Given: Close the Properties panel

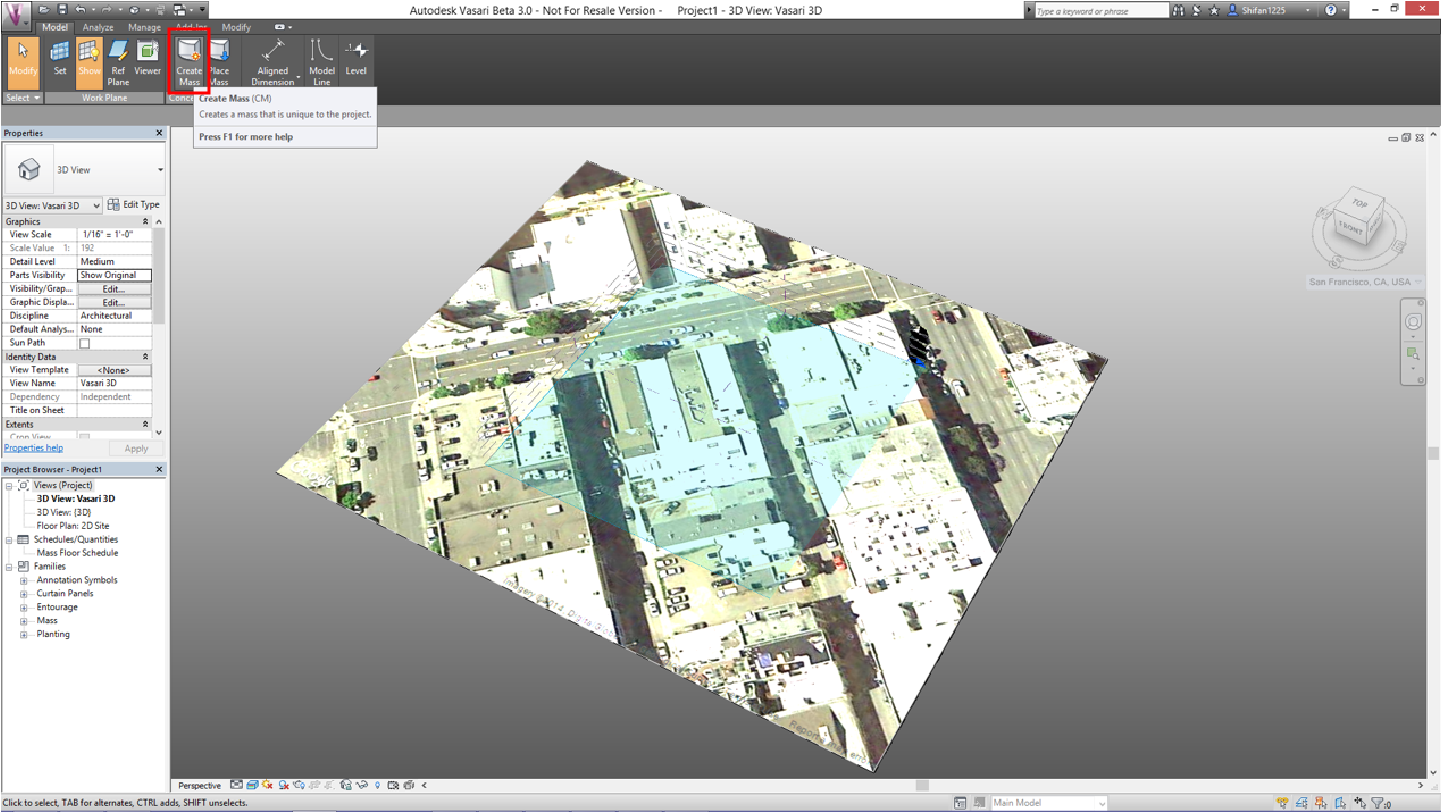Looking at the screenshot, I should [159, 133].
